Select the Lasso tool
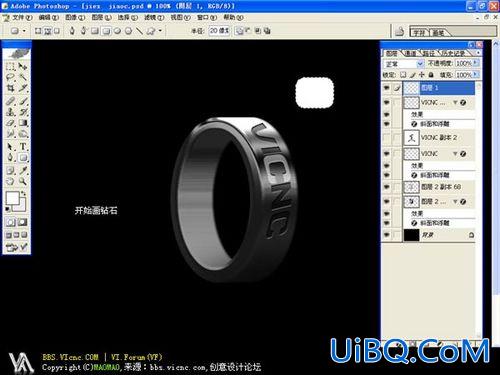 coord(10,77)
